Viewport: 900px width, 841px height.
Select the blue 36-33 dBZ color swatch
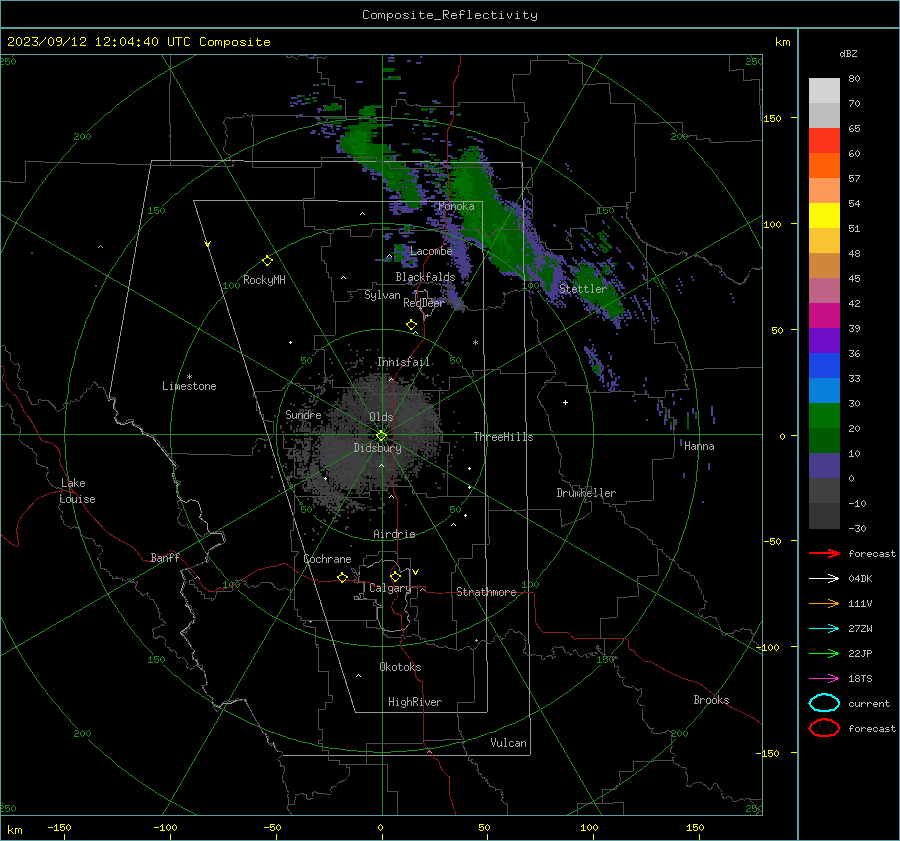pos(824,365)
